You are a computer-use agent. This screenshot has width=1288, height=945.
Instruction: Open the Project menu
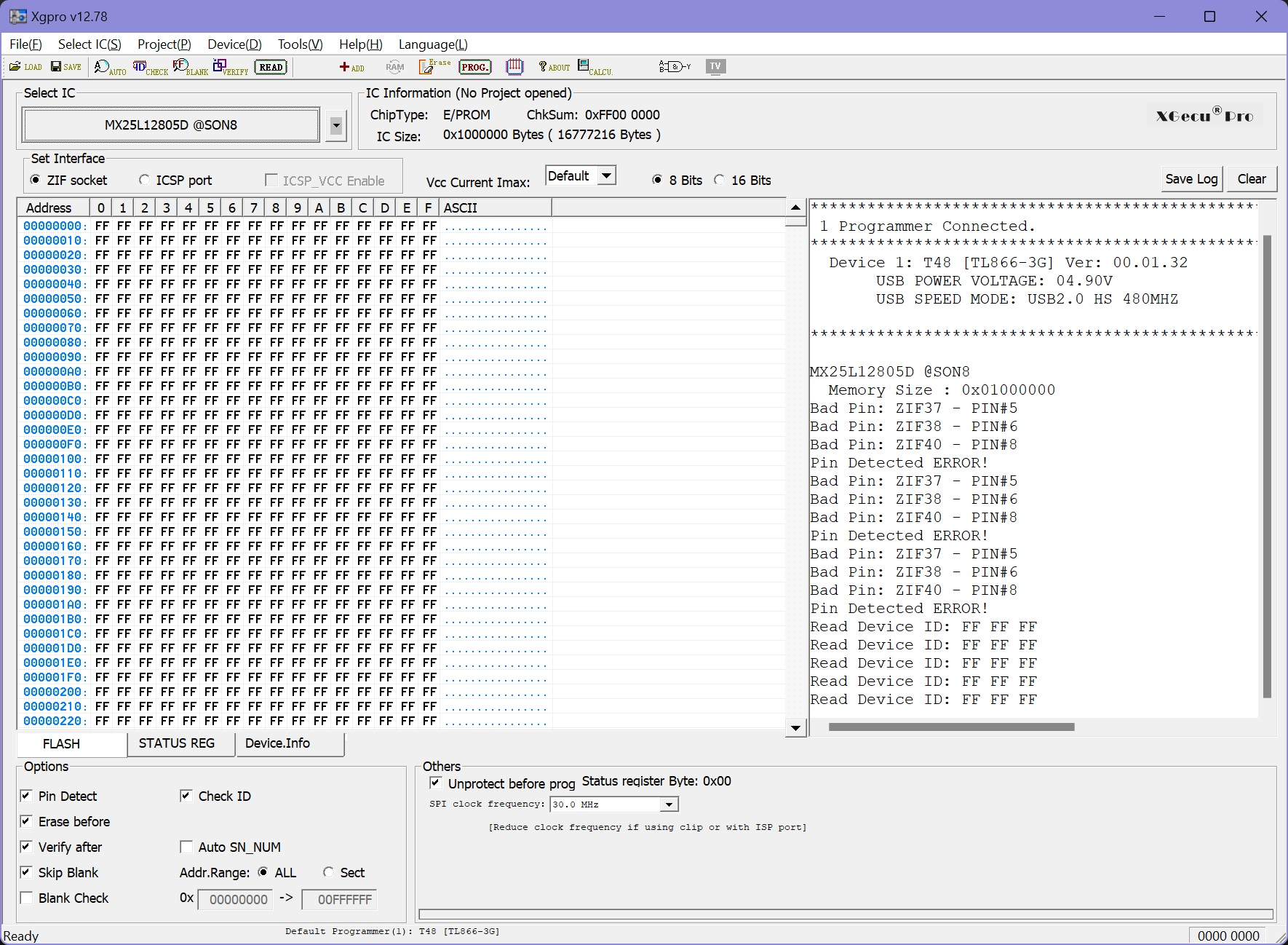point(164,44)
